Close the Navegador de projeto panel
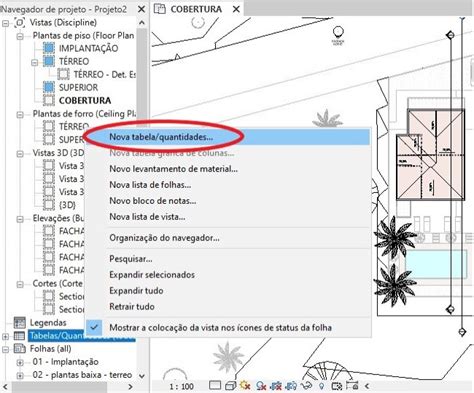474x393 pixels. click(141, 9)
